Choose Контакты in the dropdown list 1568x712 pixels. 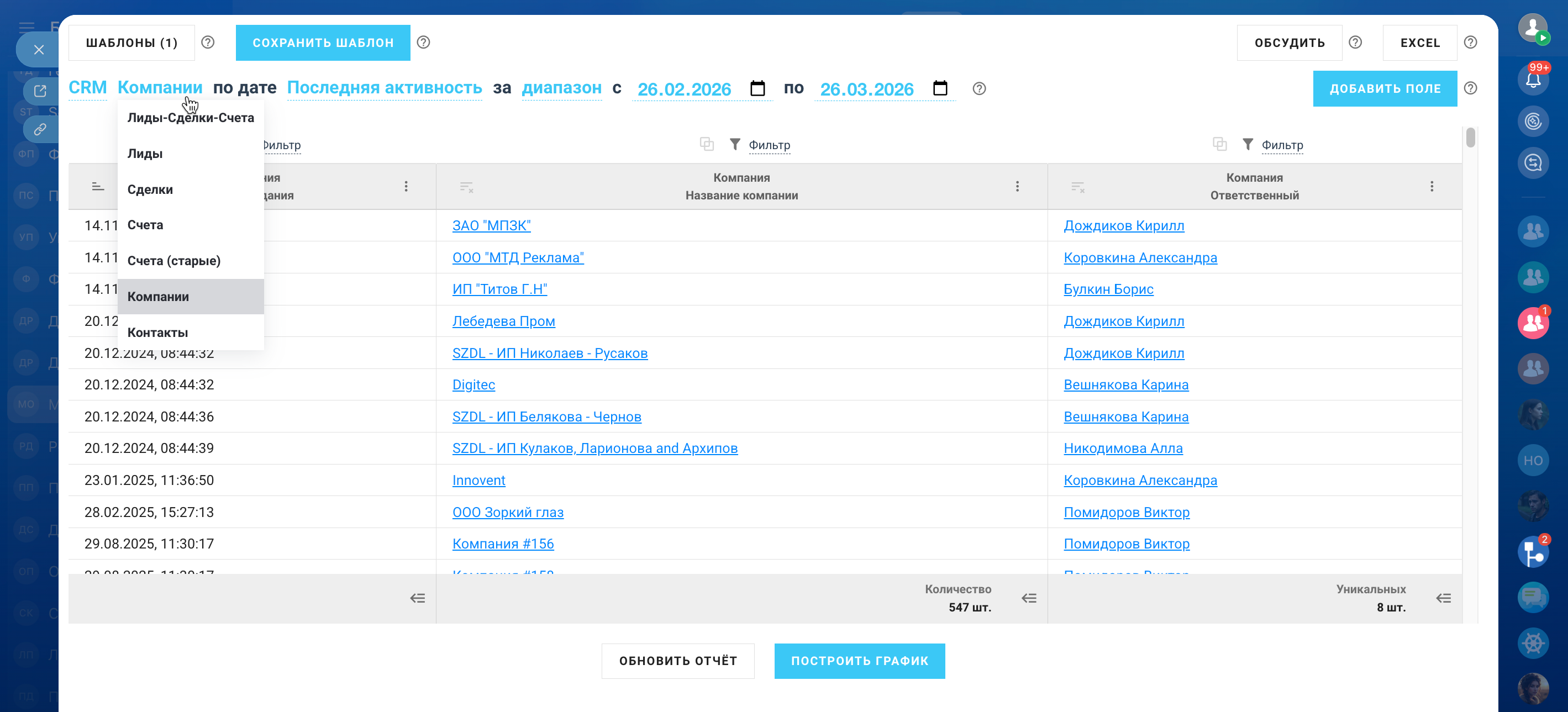[x=157, y=333]
